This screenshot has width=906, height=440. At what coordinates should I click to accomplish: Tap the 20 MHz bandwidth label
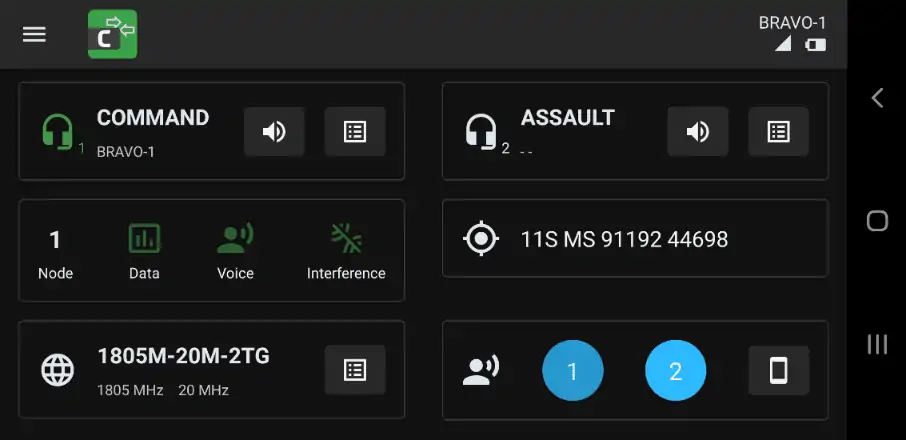coord(203,390)
